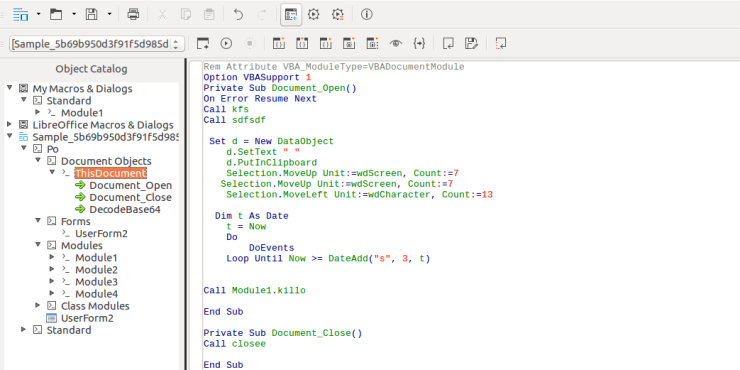Collapse the Sample_5b69b950d3f91f5d985 document node

(x=9, y=136)
